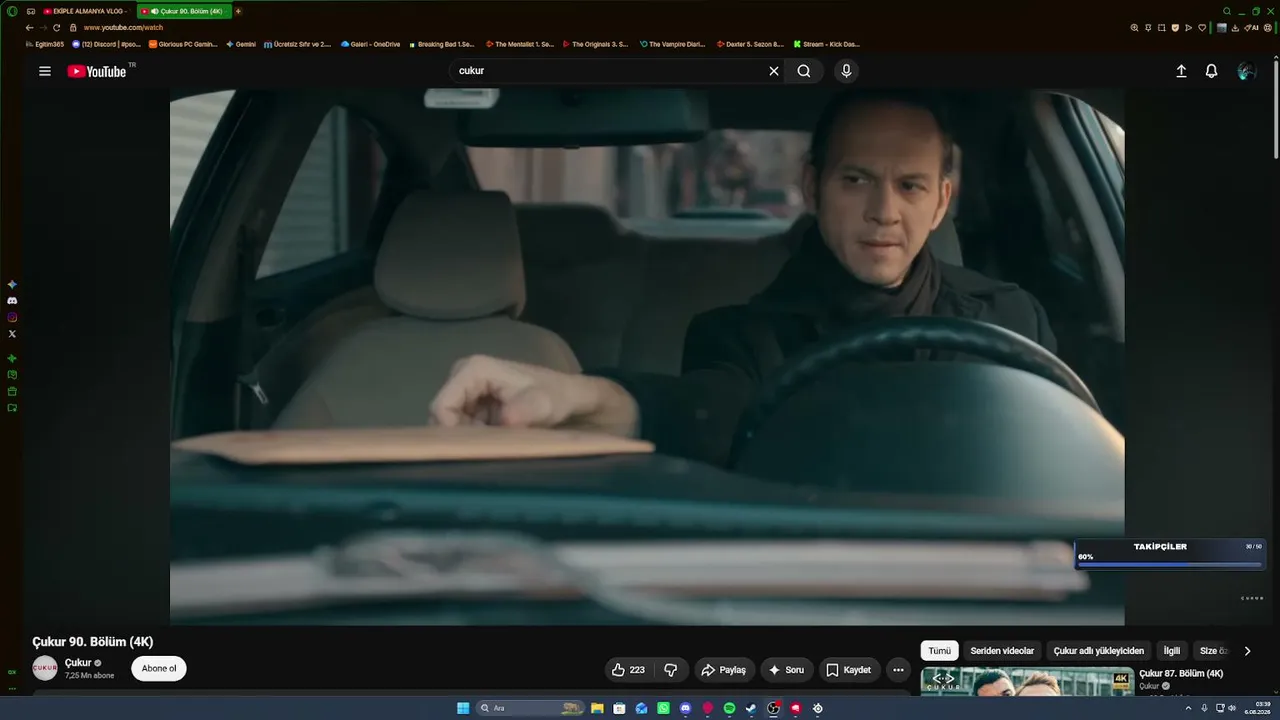Open a new browser tab with plus
This screenshot has height=720, width=1280.
pyautogui.click(x=238, y=11)
